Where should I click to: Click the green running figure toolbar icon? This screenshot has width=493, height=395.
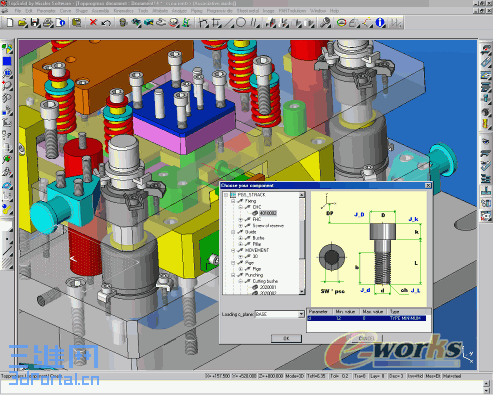(x=186, y=23)
